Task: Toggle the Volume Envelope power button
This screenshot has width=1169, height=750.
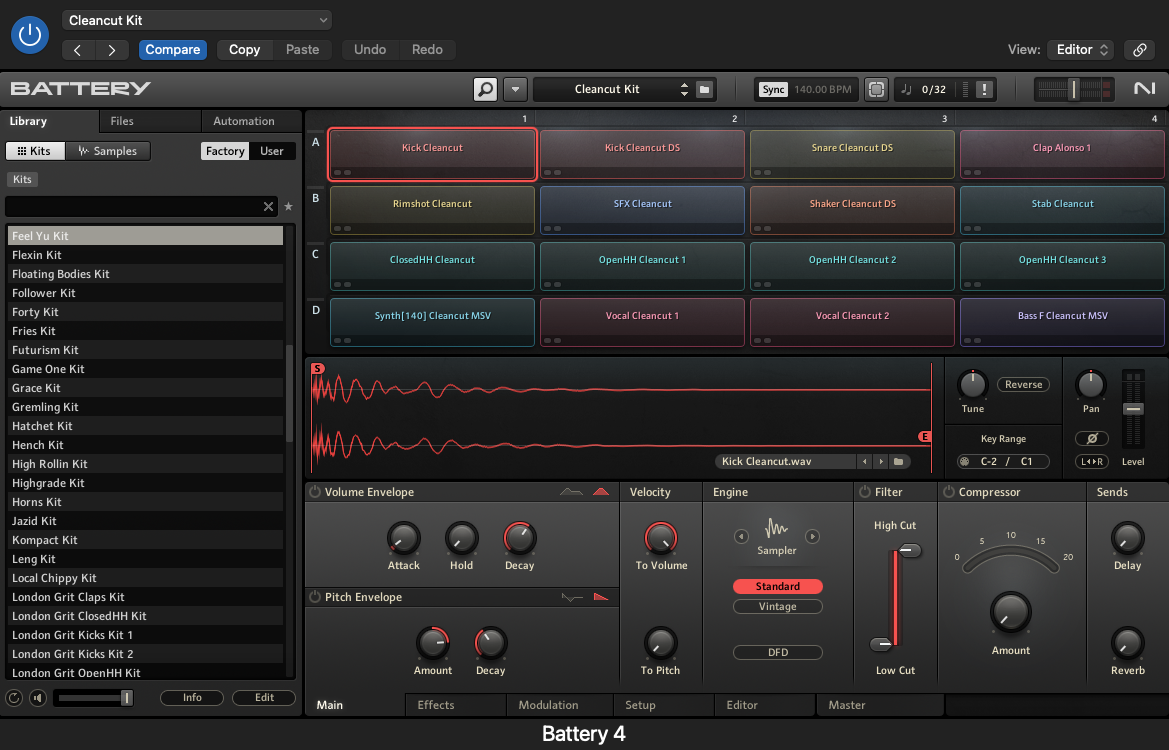Action: click(x=315, y=492)
